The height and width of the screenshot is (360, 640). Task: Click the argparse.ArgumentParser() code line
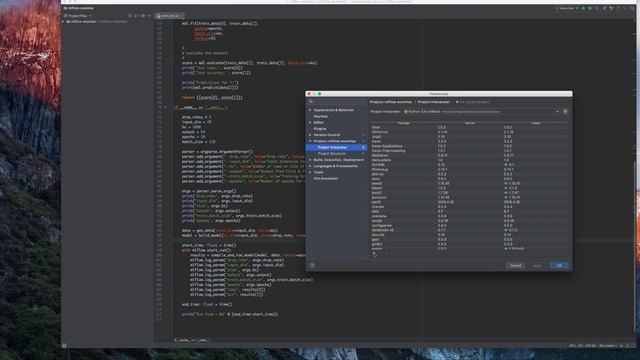point(217,152)
